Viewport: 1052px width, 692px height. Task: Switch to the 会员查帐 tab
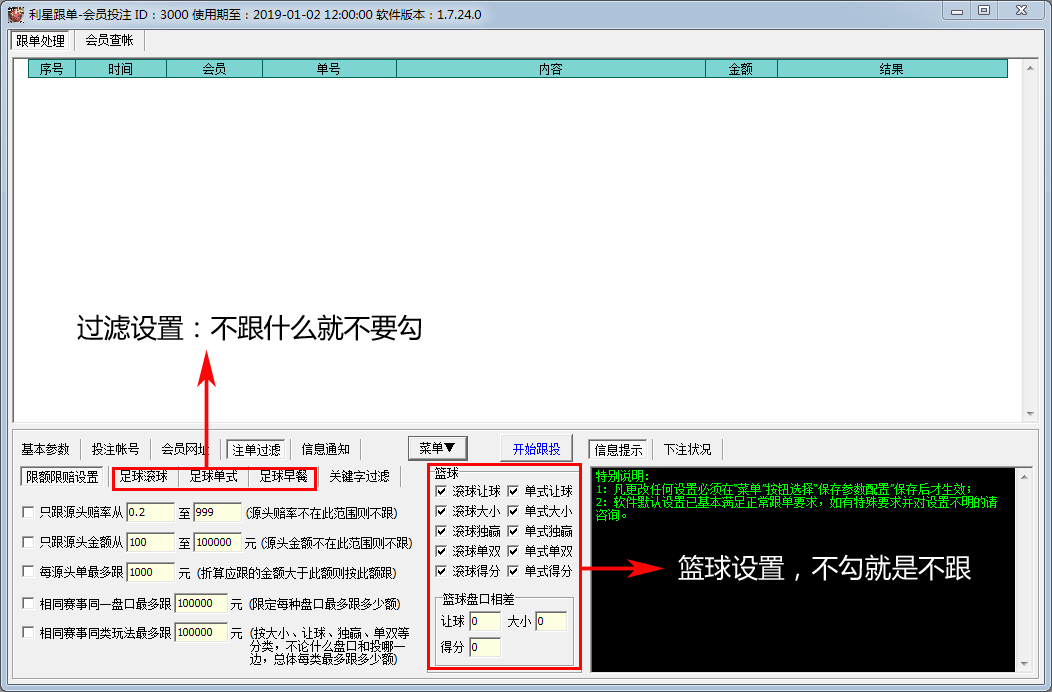coord(109,41)
